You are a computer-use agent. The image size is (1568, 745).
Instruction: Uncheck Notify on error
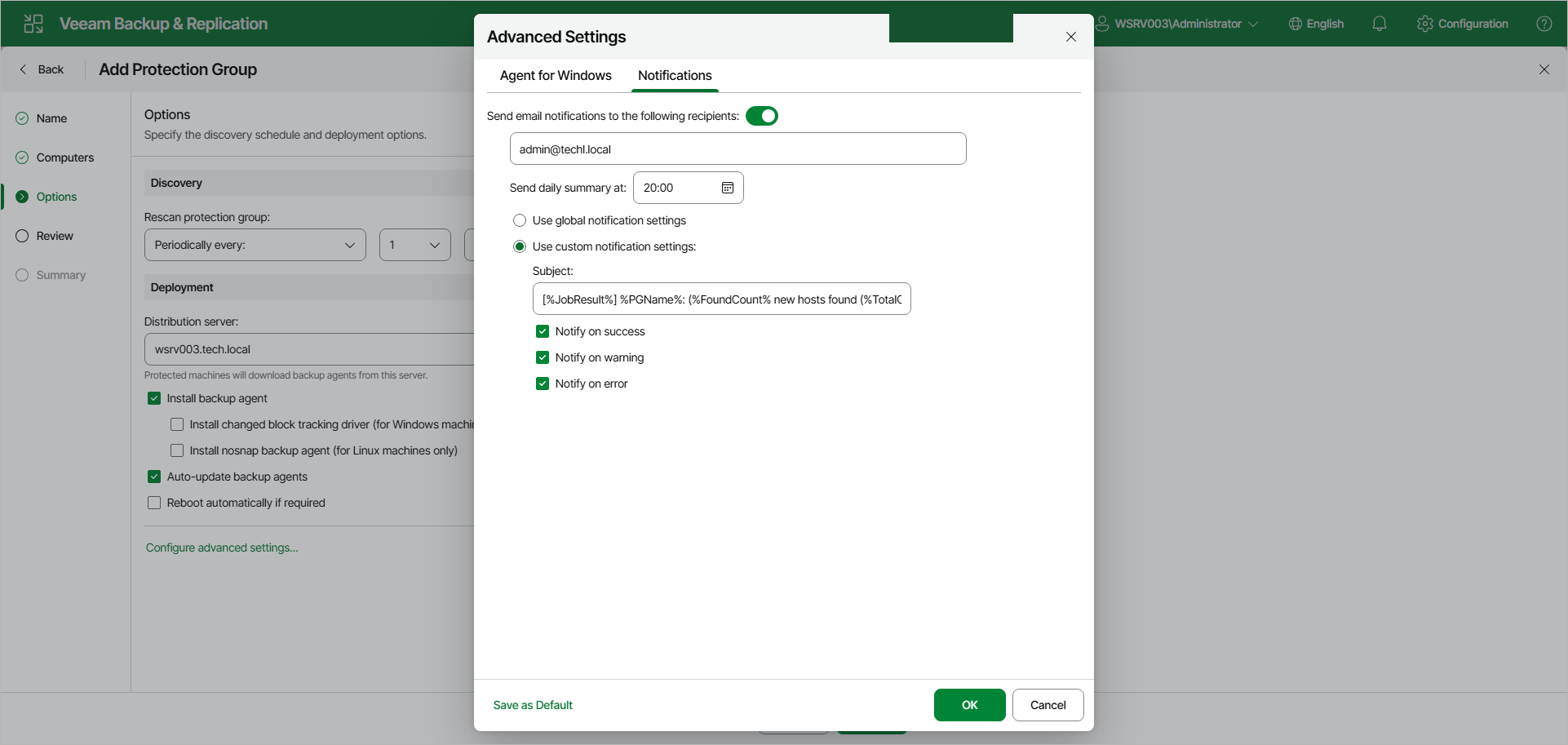pyautogui.click(x=543, y=384)
